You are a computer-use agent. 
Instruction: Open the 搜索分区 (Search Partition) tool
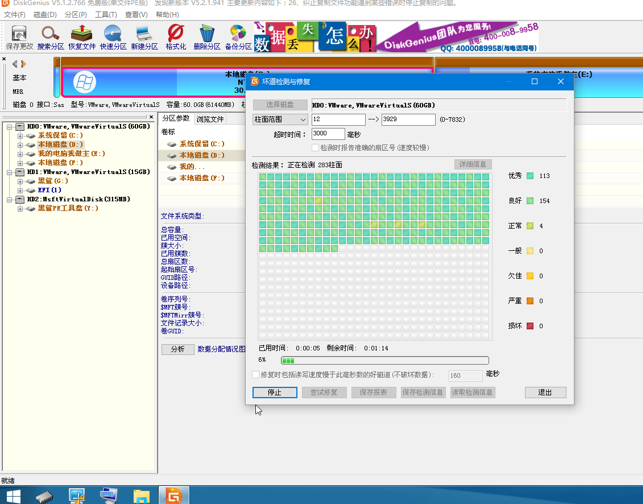coord(50,38)
